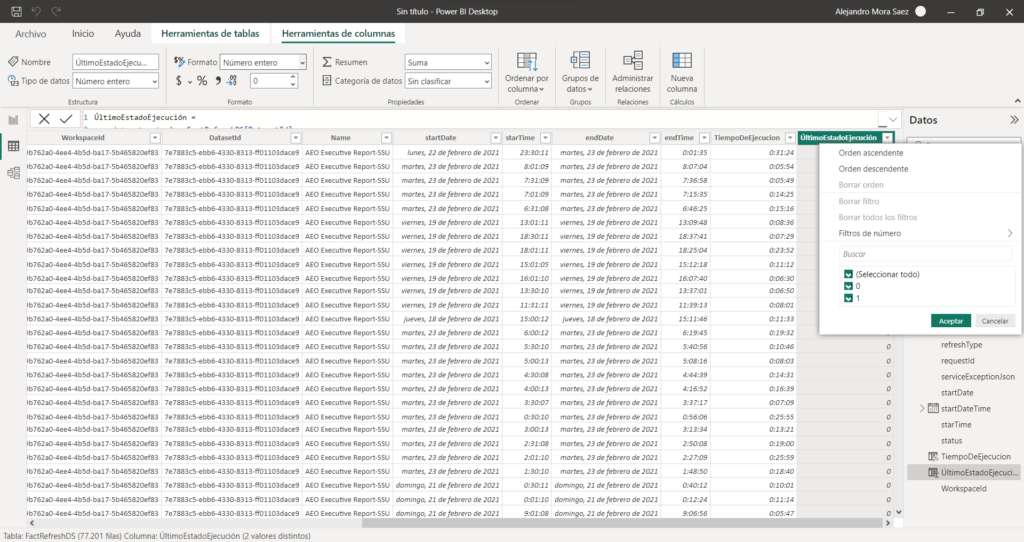The image size is (1024, 542).
Task: Open the Ordenar por columna tool
Action: click(x=527, y=70)
